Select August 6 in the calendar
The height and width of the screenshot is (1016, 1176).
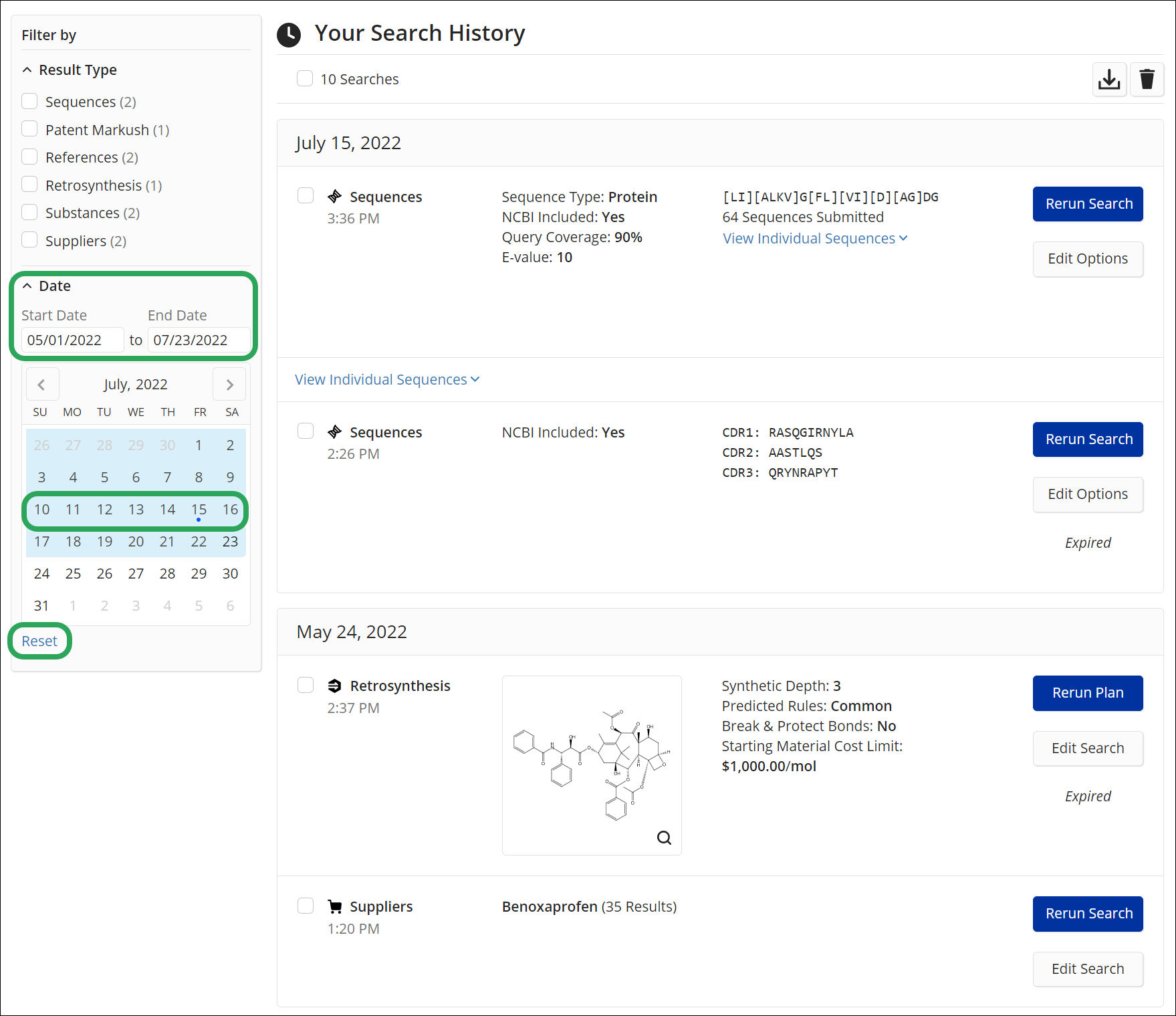[x=230, y=606]
